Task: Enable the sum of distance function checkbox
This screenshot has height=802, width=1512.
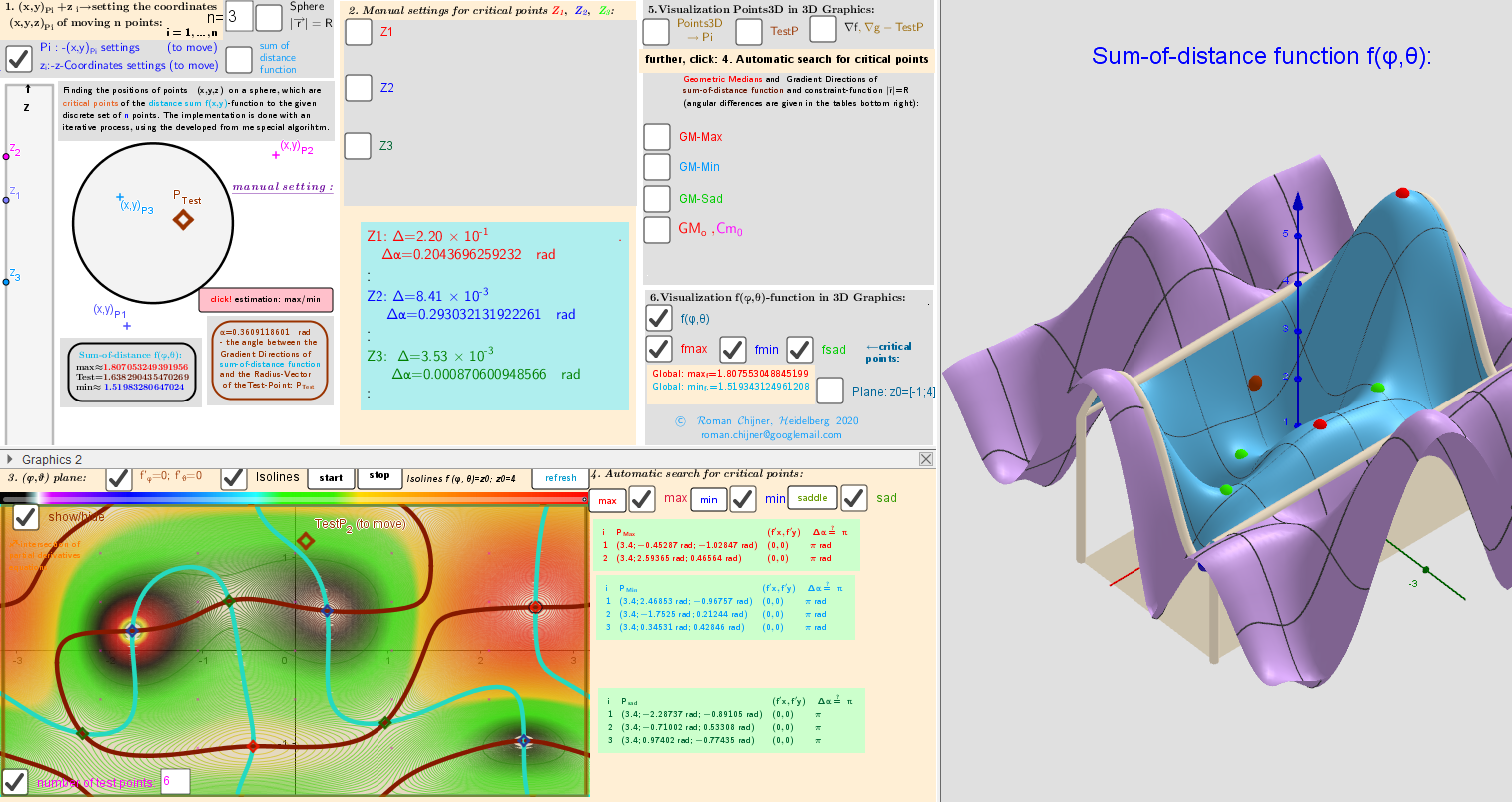Action: click(x=239, y=59)
